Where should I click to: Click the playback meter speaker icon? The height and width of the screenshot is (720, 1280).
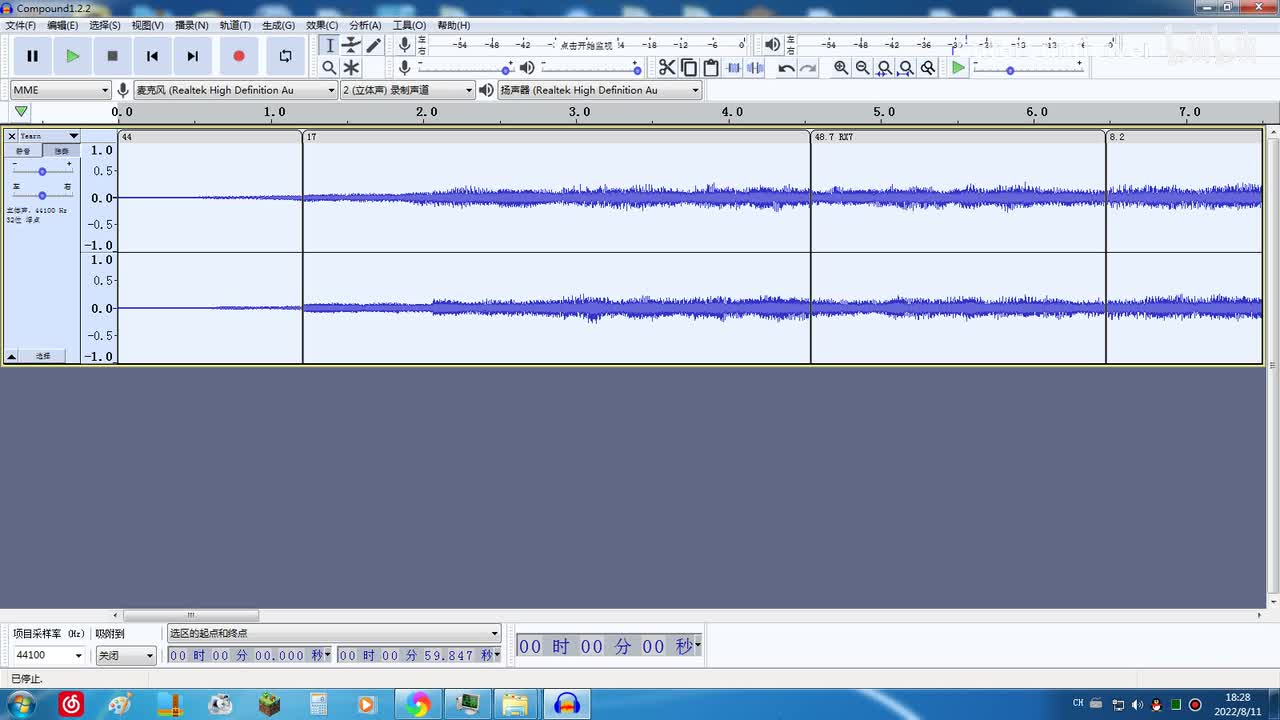pyautogui.click(x=772, y=45)
